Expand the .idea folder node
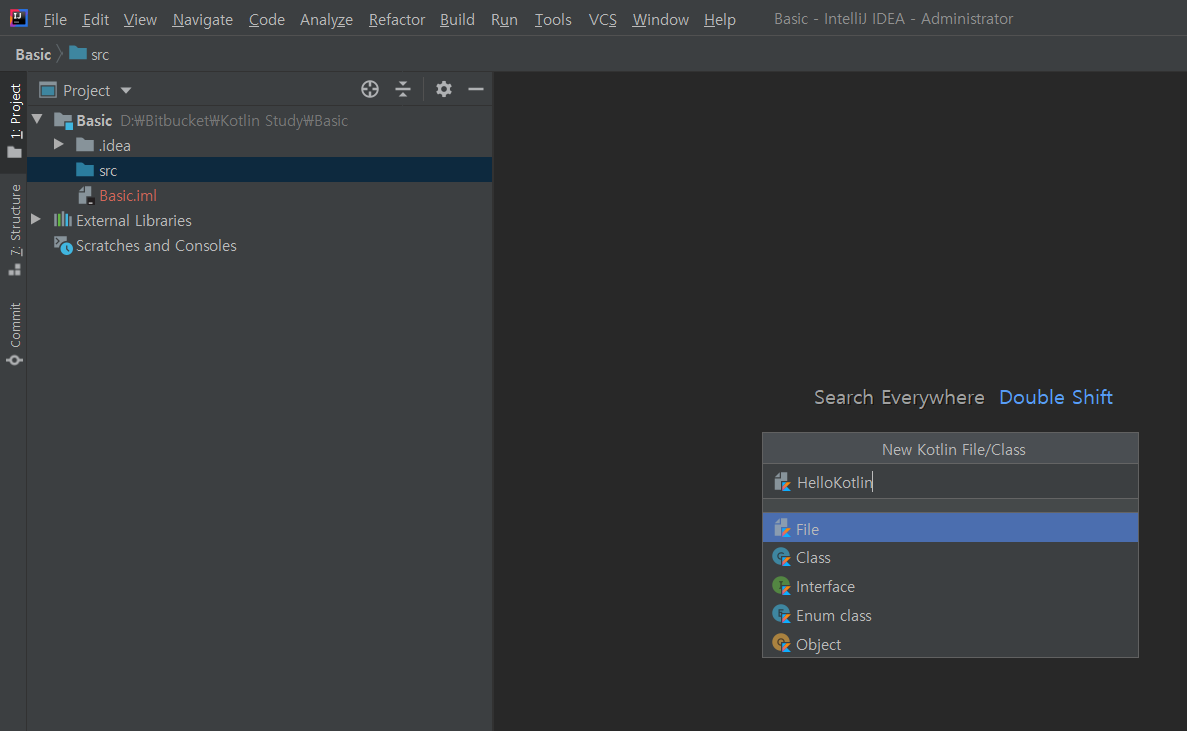This screenshot has height=731, width=1187. tap(58, 145)
